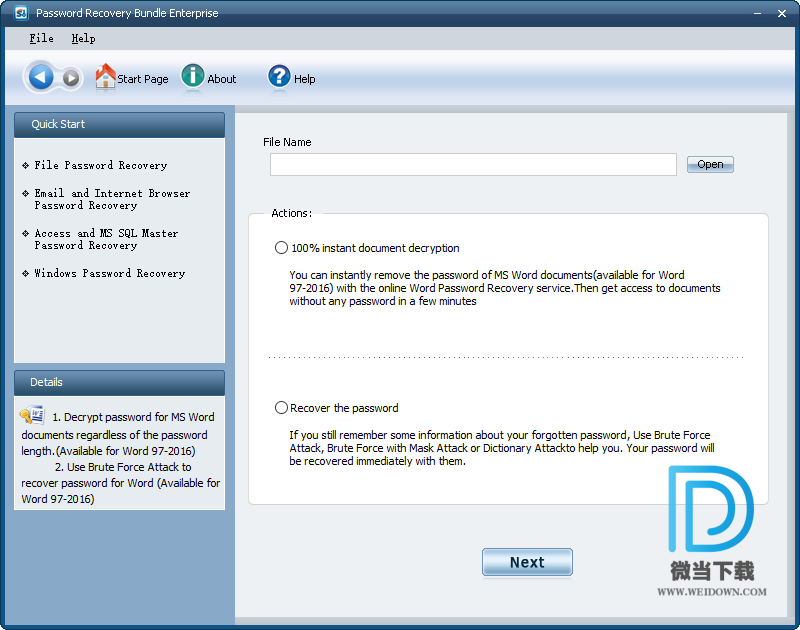Click the app icon in title bar
800x630 pixels.
pos(21,13)
